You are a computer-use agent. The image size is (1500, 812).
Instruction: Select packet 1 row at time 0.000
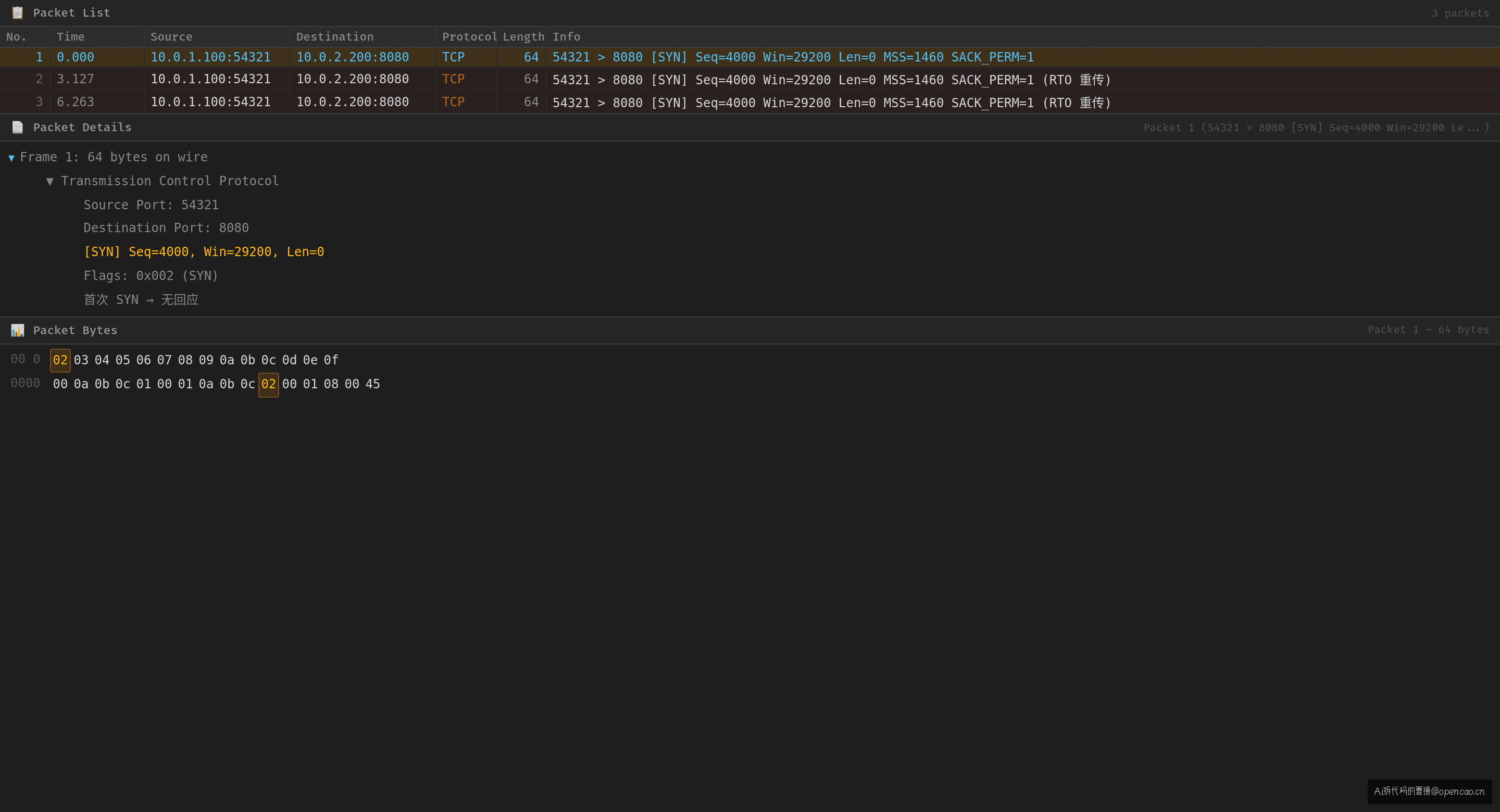750,57
